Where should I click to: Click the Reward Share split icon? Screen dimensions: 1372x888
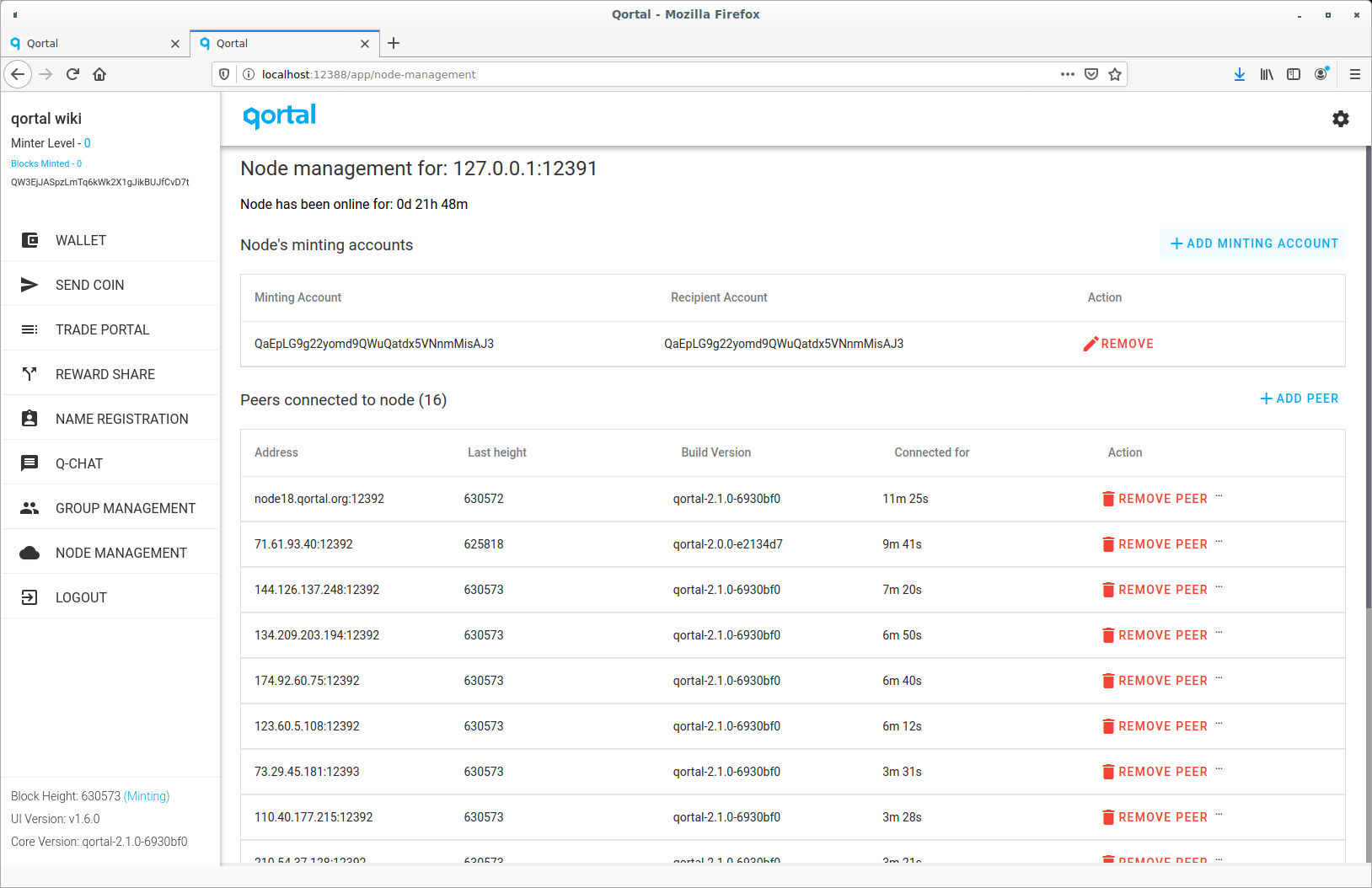point(29,374)
